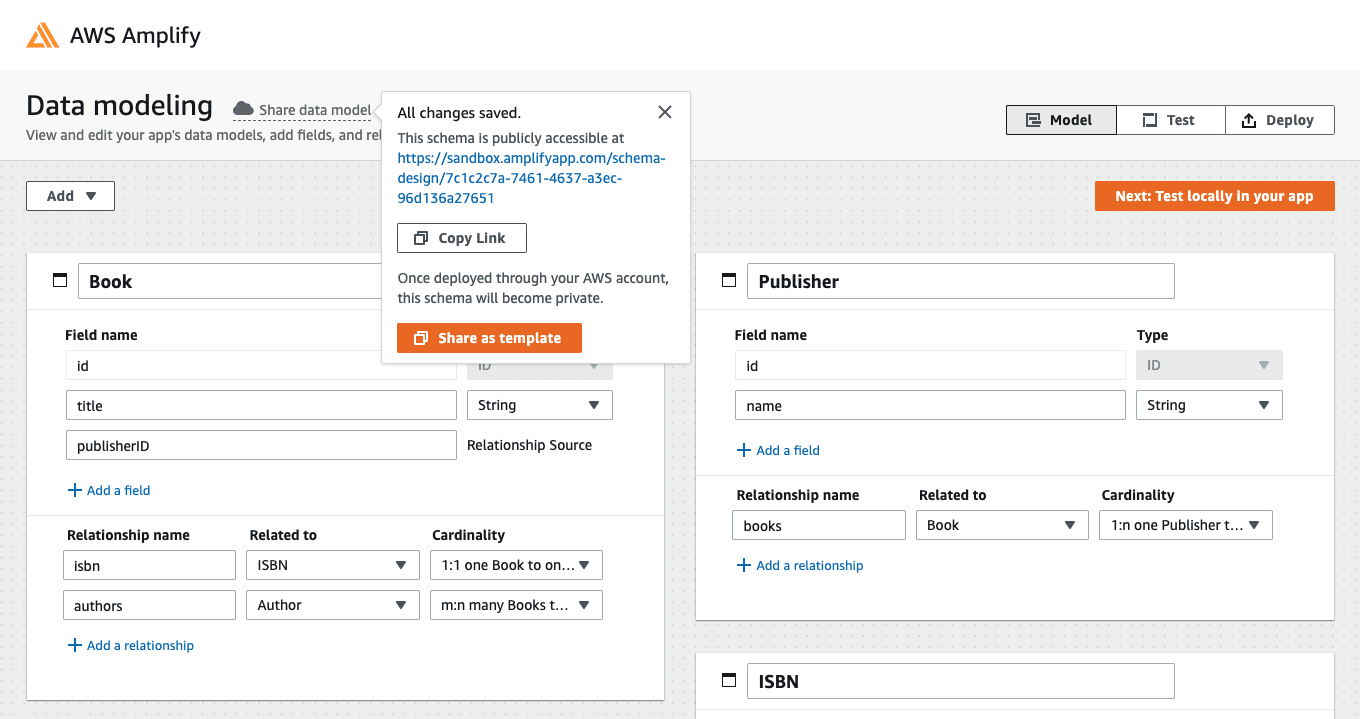Click the Share data model link

point(315,110)
